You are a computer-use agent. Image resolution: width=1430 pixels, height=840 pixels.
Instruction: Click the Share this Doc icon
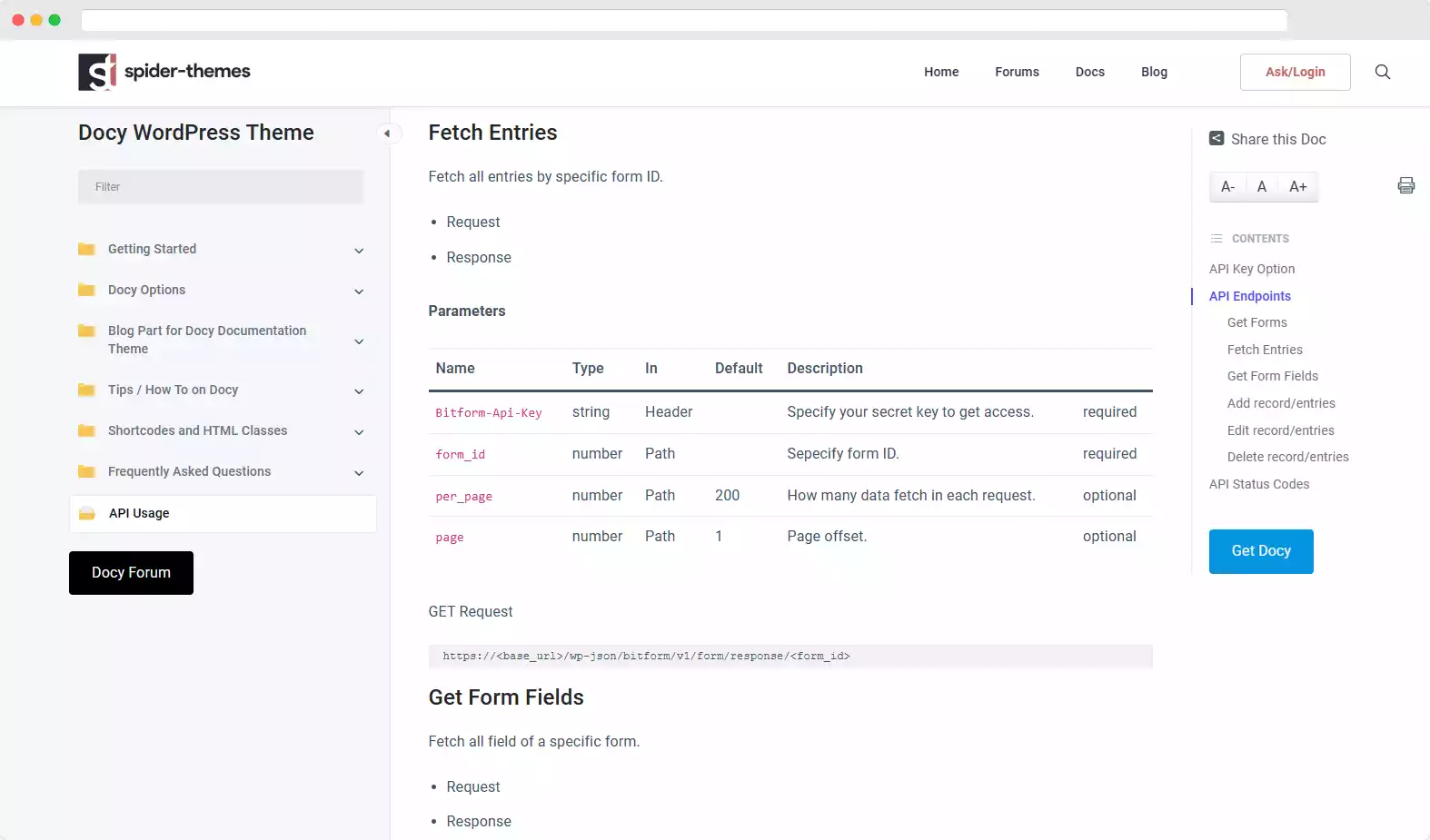click(x=1216, y=139)
